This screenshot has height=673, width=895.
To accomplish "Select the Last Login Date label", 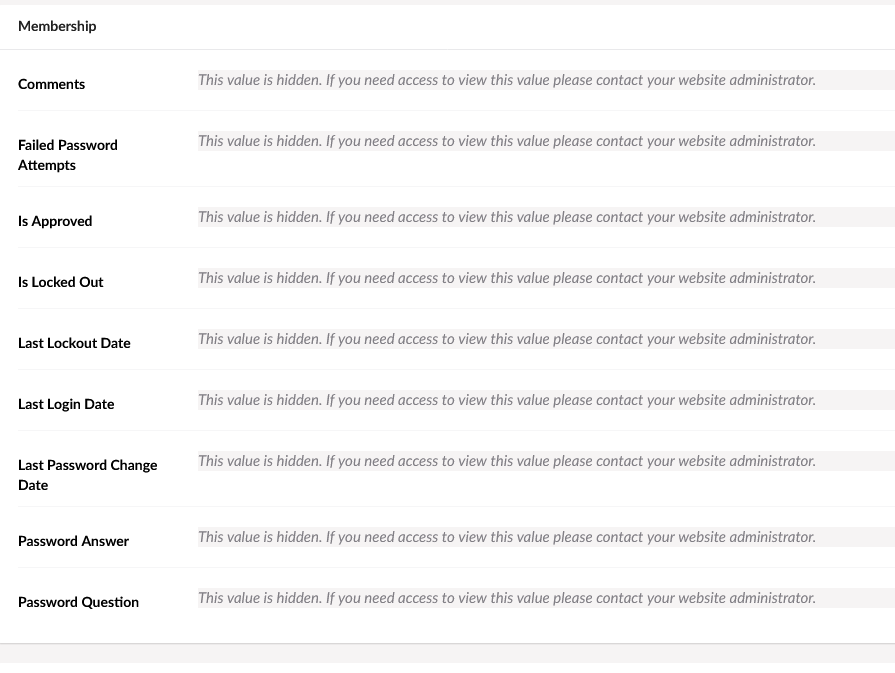I will point(66,404).
